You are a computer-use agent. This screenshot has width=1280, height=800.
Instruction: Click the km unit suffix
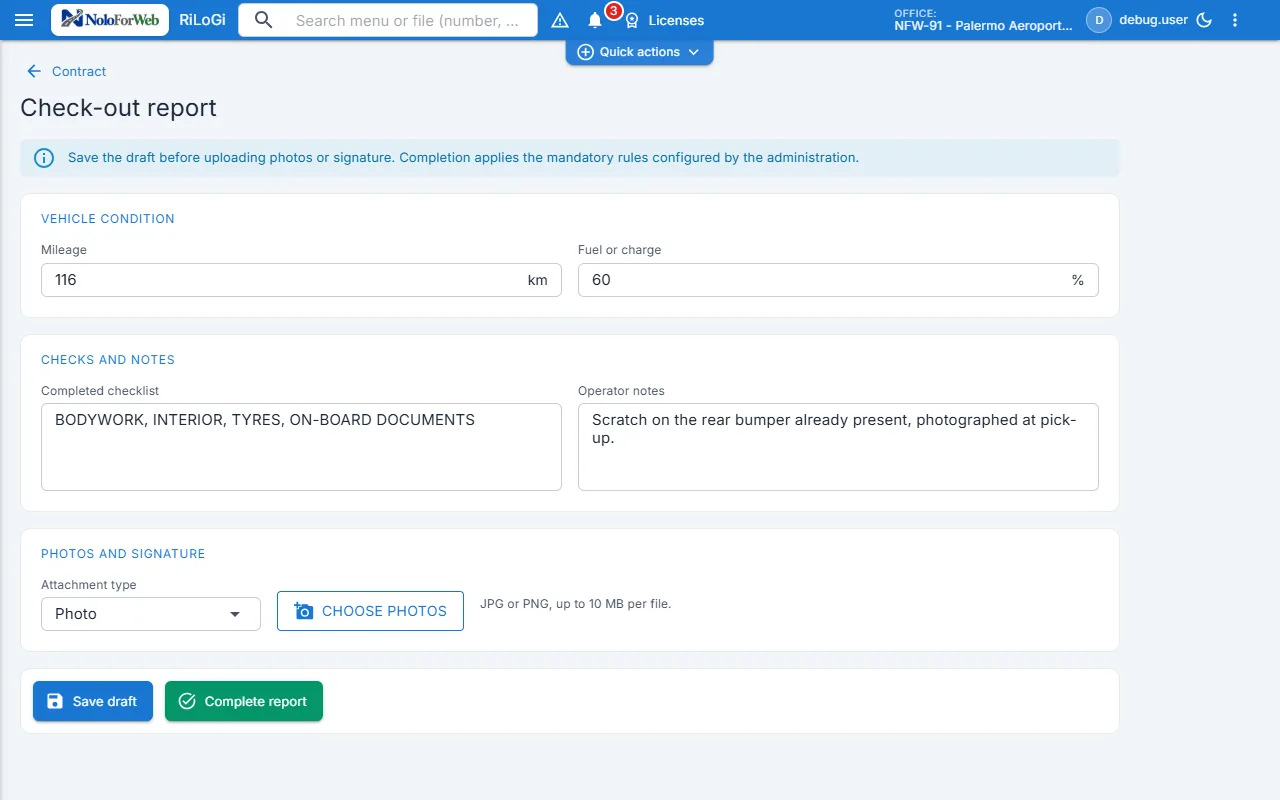pyautogui.click(x=538, y=280)
